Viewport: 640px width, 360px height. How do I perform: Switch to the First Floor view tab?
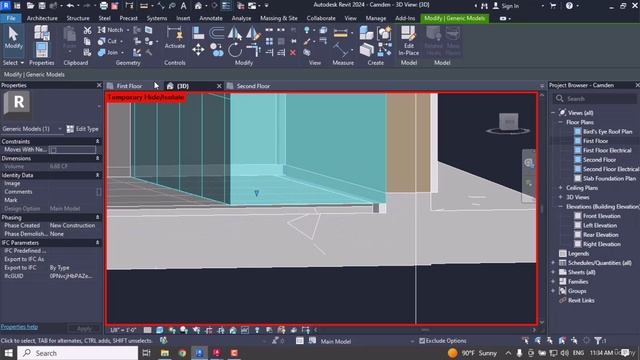pos(129,86)
